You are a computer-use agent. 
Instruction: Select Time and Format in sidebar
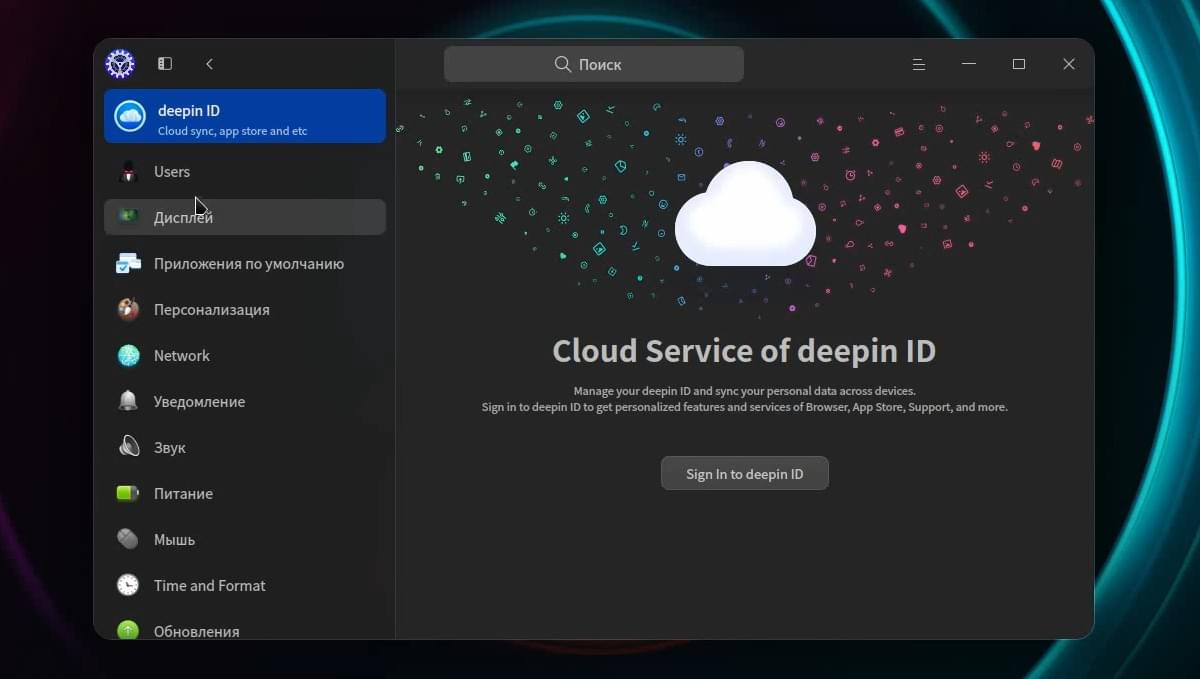coord(245,585)
